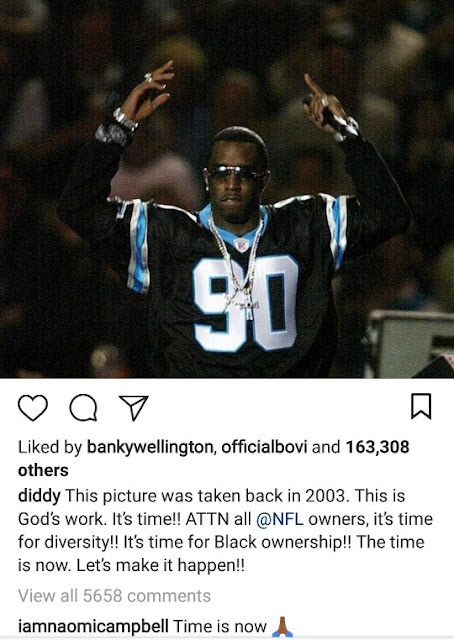Share the post using the paper plane icon
This screenshot has height=640, width=454.
point(134,407)
